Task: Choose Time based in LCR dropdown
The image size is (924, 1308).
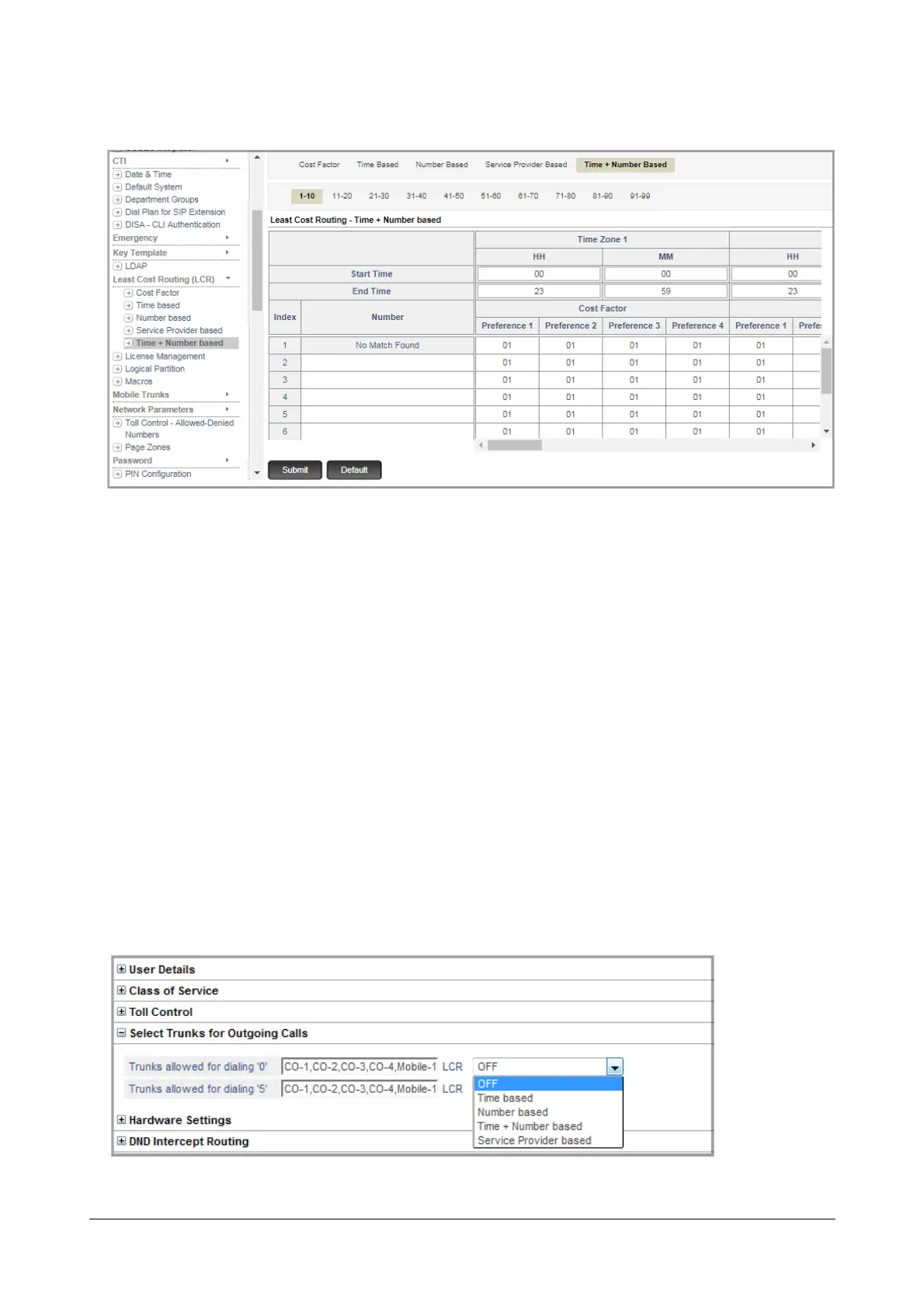Action: pyautogui.click(x=548, y=1098)
